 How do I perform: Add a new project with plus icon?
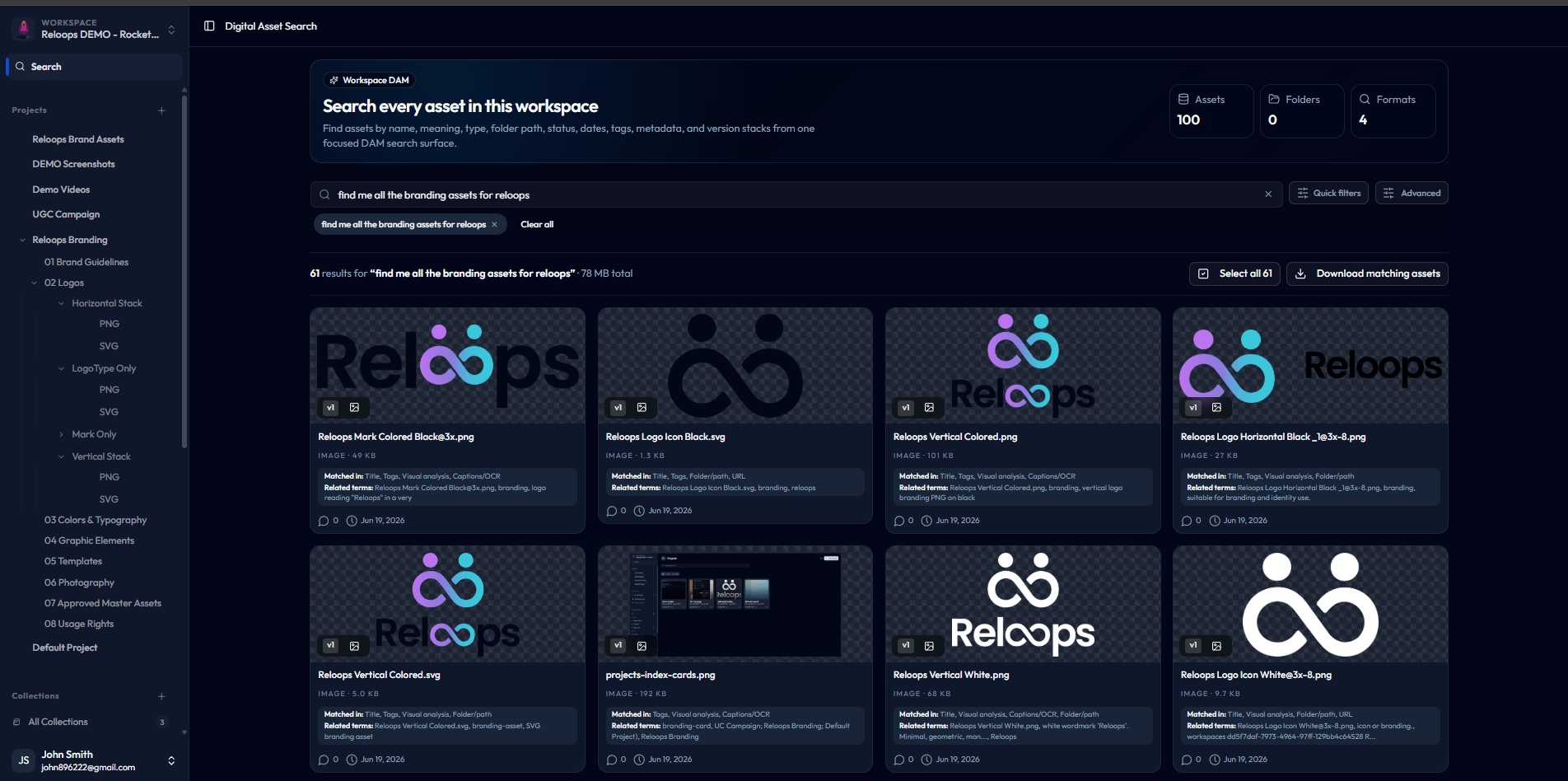click(161, 110)
